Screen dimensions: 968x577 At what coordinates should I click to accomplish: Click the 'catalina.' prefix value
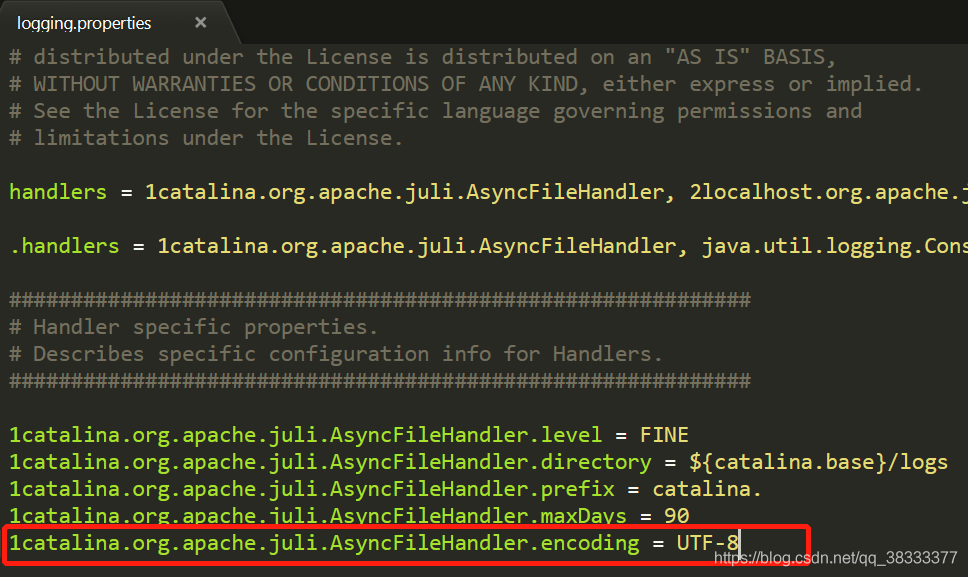click(707, 489)
